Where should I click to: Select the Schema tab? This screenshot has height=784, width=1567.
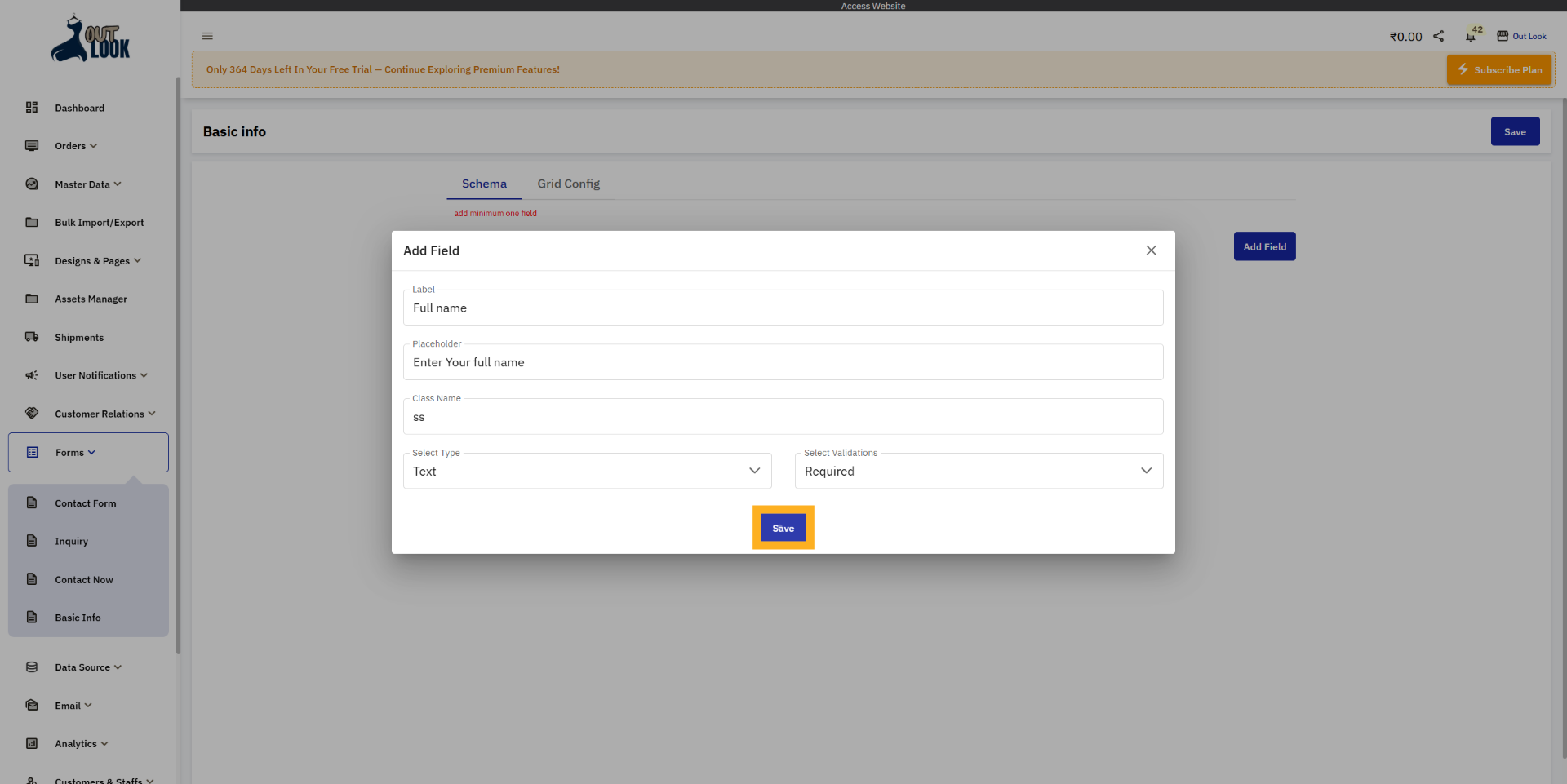point(484,184)
